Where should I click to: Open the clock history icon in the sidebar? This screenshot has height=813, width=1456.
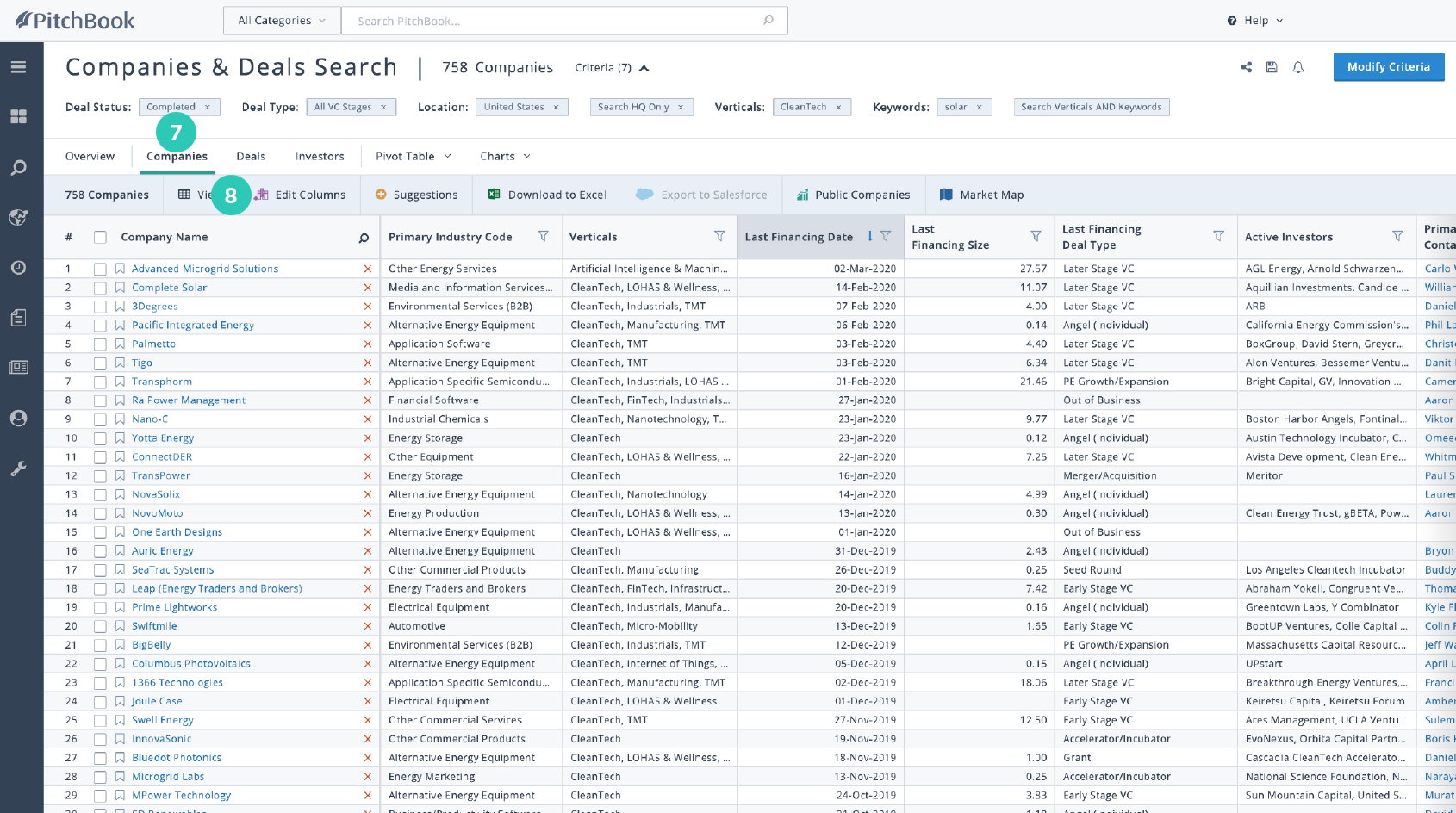(x=18, y=268)
